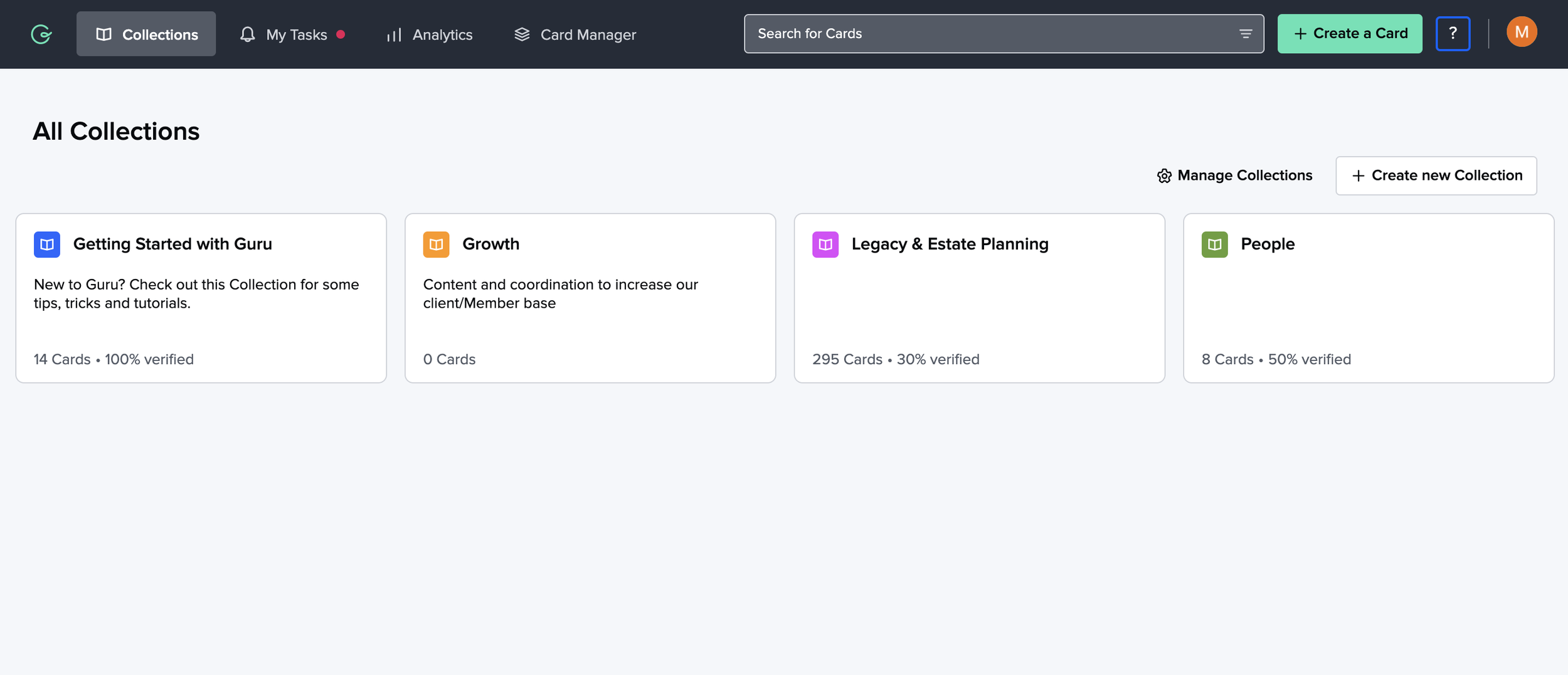Viewport: 1568px width, 675px height.
Task: Click the Guru logo icon
Action: coord(41,34)
